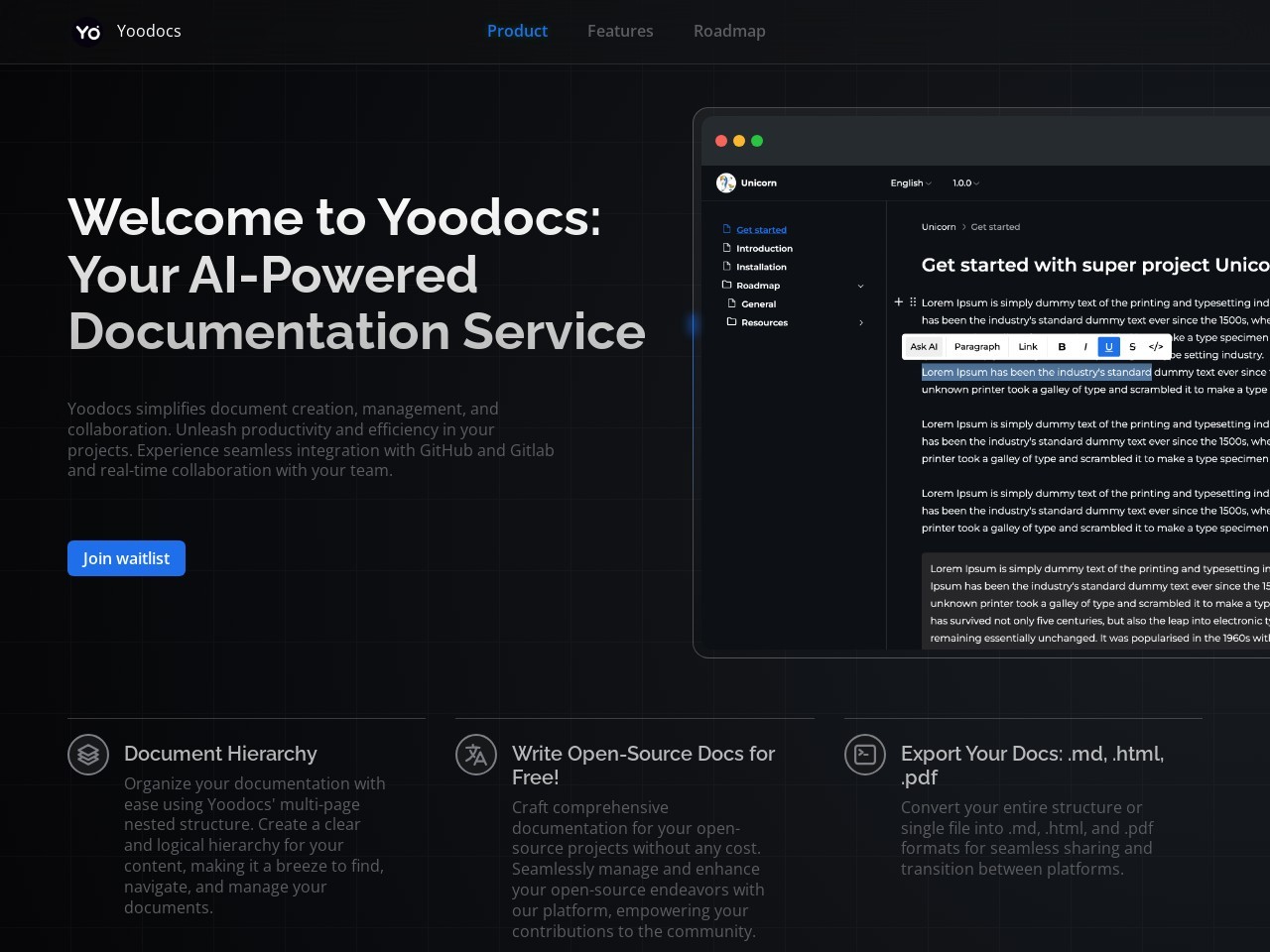Open the Installation page in sidebar

tap(761, 267)
